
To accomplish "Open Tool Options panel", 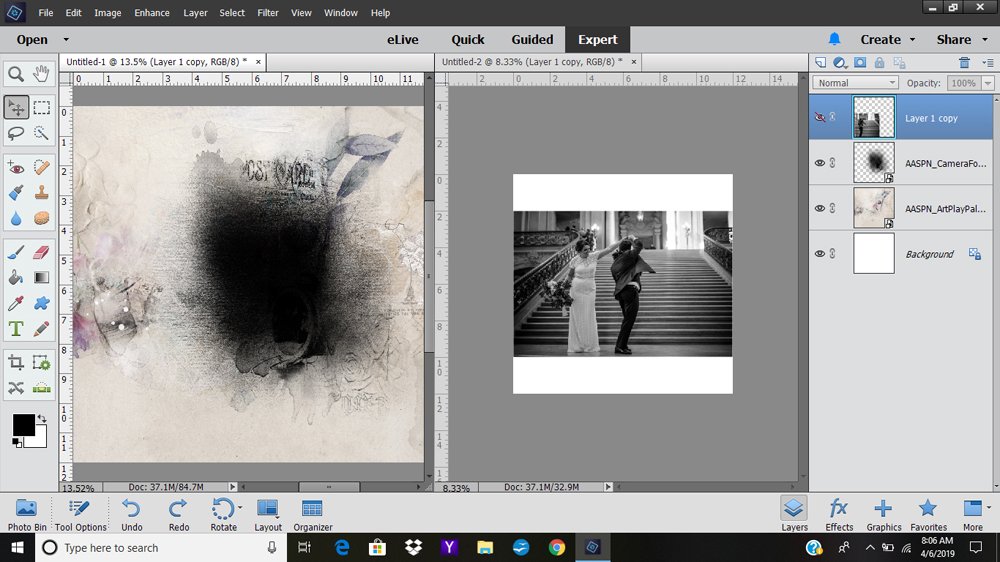I will pyautogui.click(x=80, y=515).
